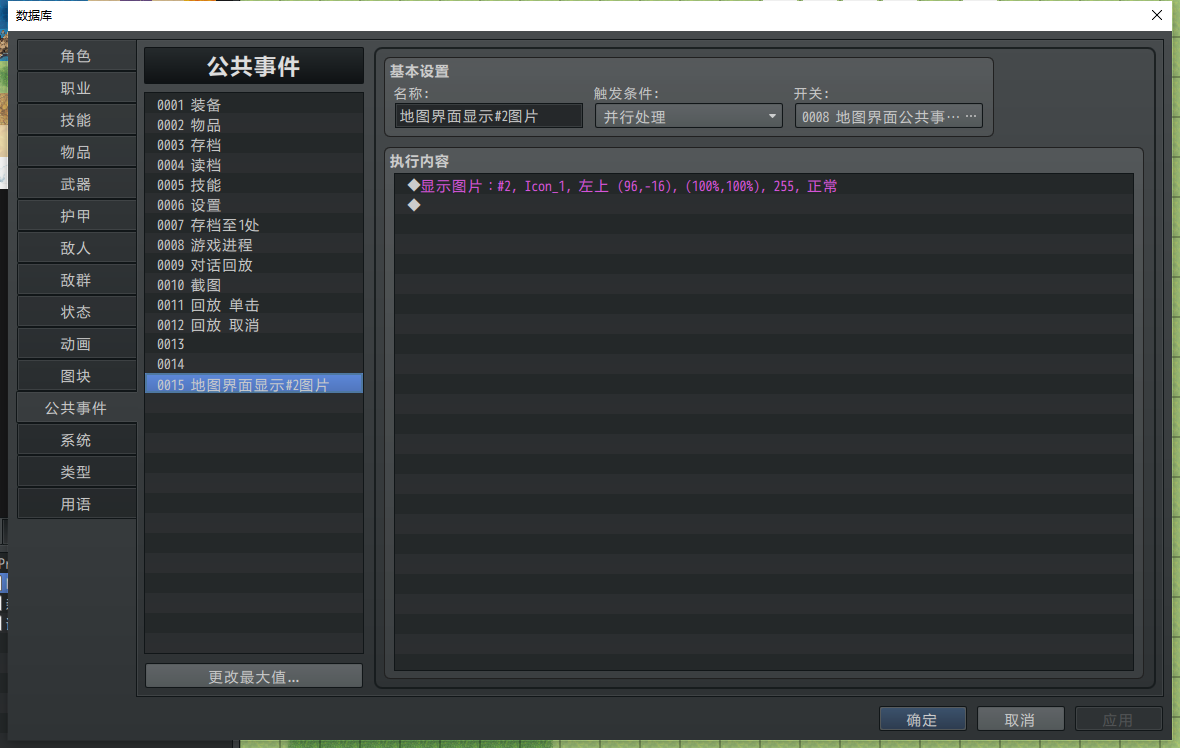Image resolution: width=1180 pixels, height=748 pixels.
Task: Switch to the 敌人 tab
Action: click(x=76, y=248)
